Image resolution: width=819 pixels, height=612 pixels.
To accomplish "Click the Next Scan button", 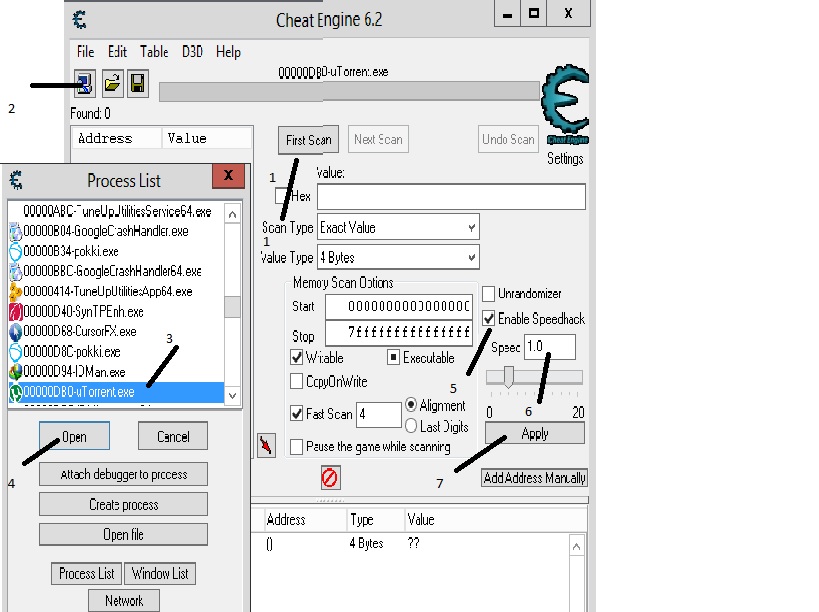I will pyautogui.click(x=378, y=139).
